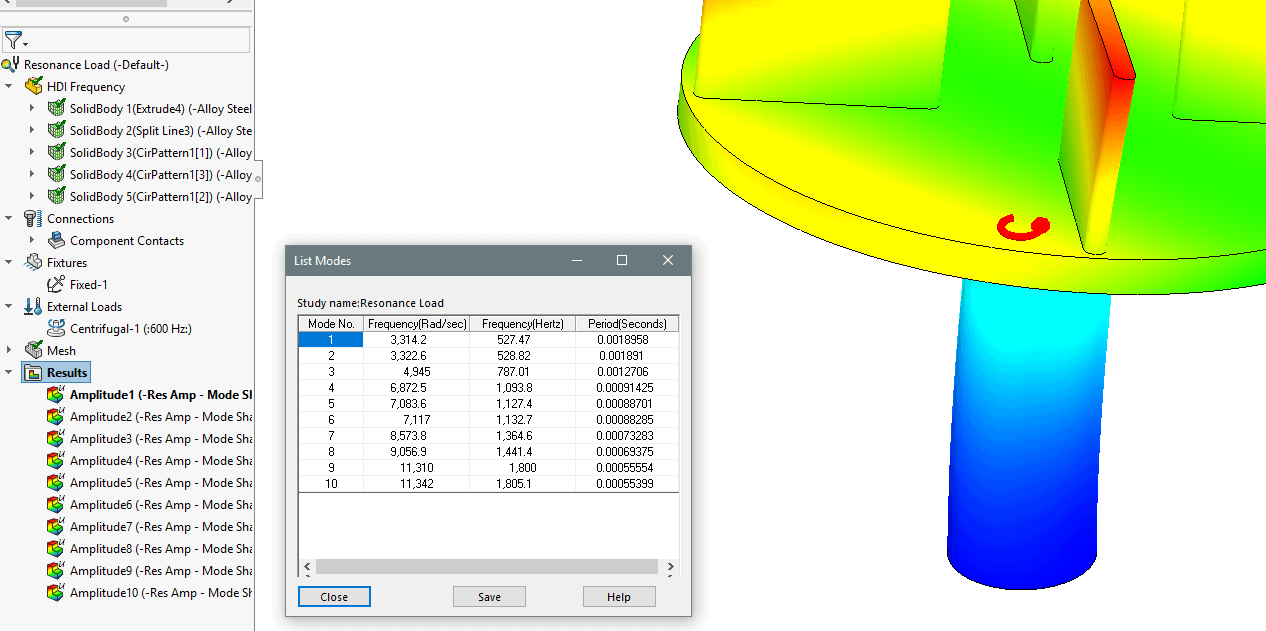Image resolution: width=1266 pixels, height=631 pixels.
Task: Click the Frequency(Hertz) column header
Action: coord(522,324)
